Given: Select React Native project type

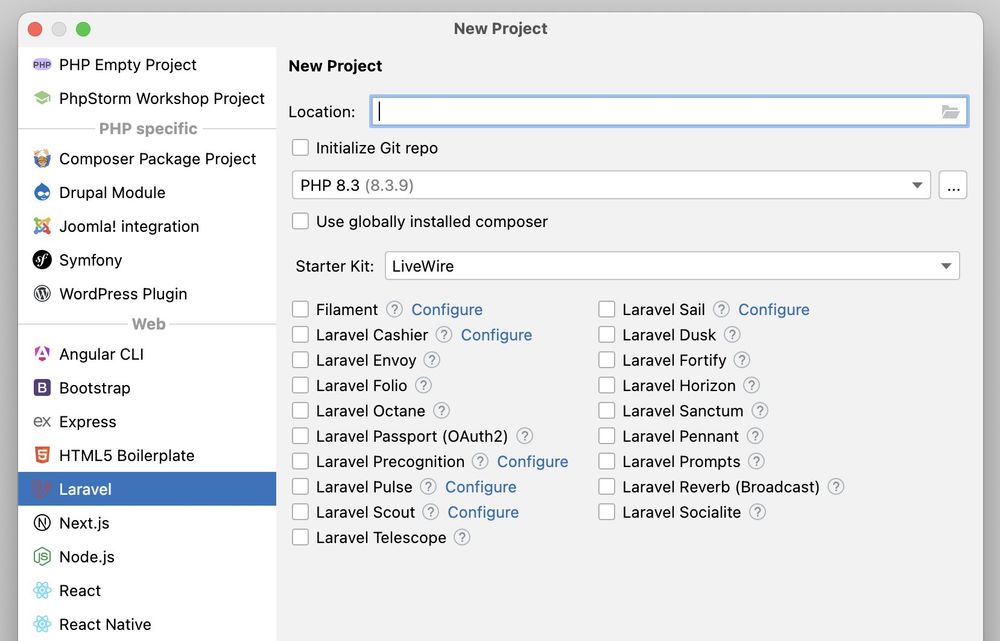Looking at the screenshot, I should 147,624.
